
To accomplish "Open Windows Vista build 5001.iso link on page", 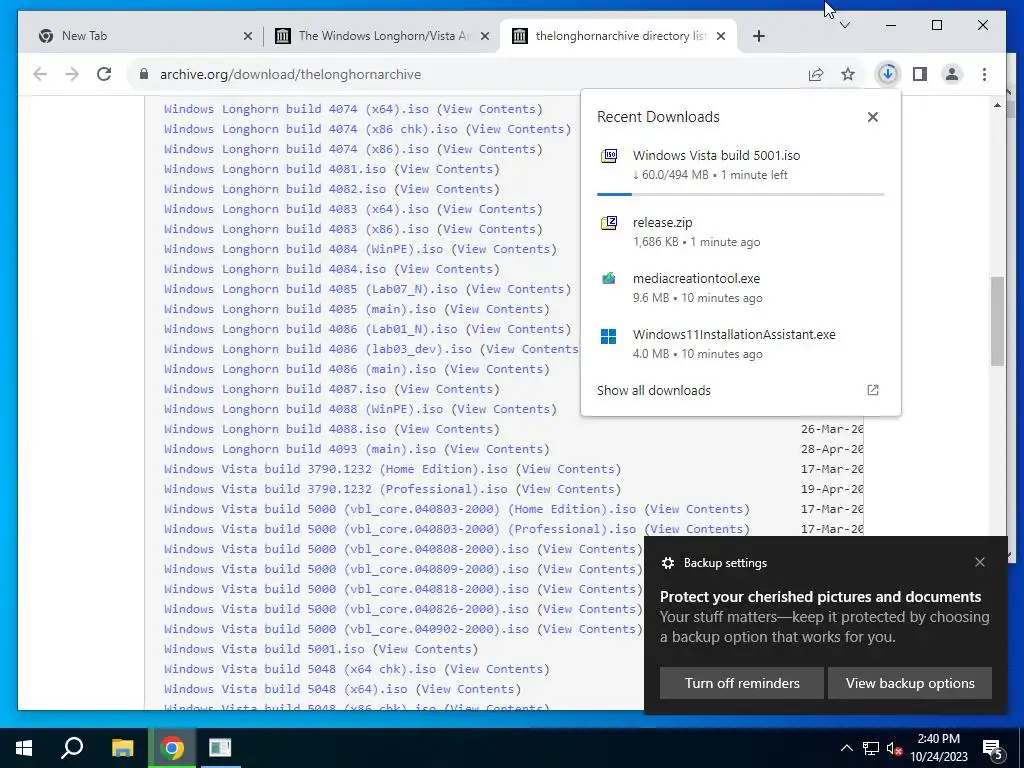I will pos(264,649).
